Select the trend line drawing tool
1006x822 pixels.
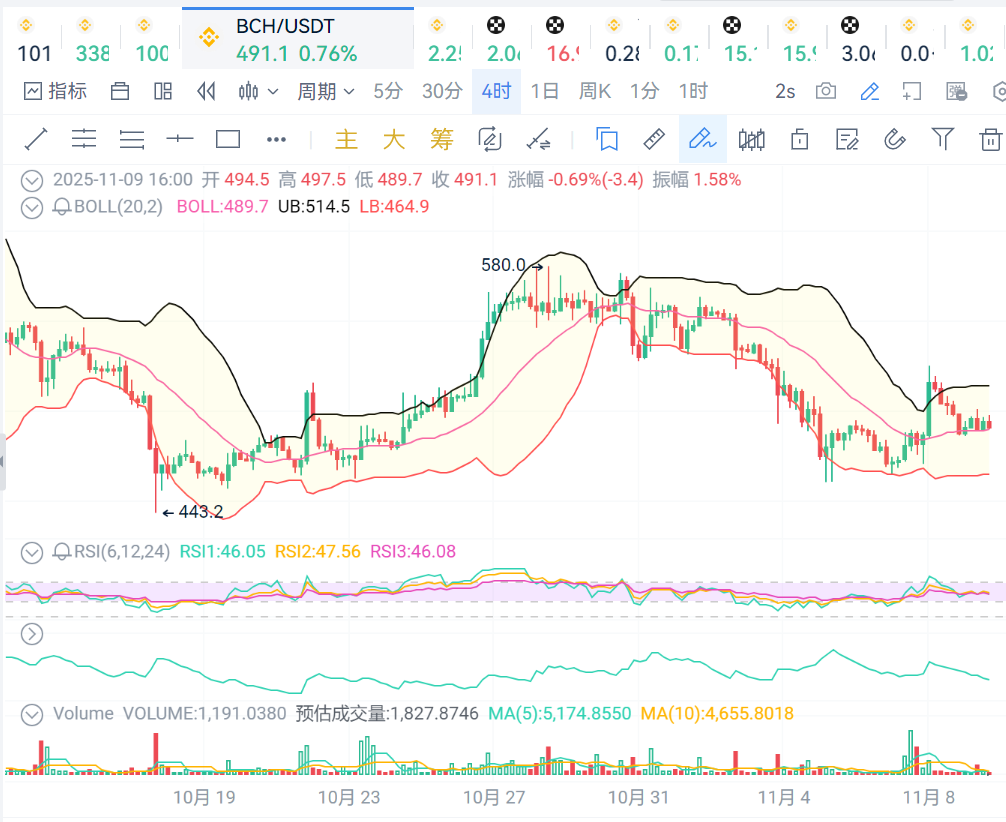tap(36, 139)
